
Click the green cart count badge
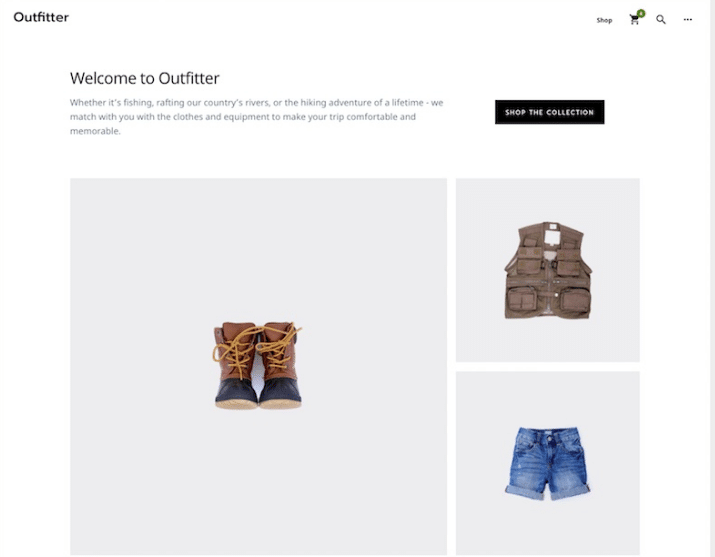coord(641,14)
